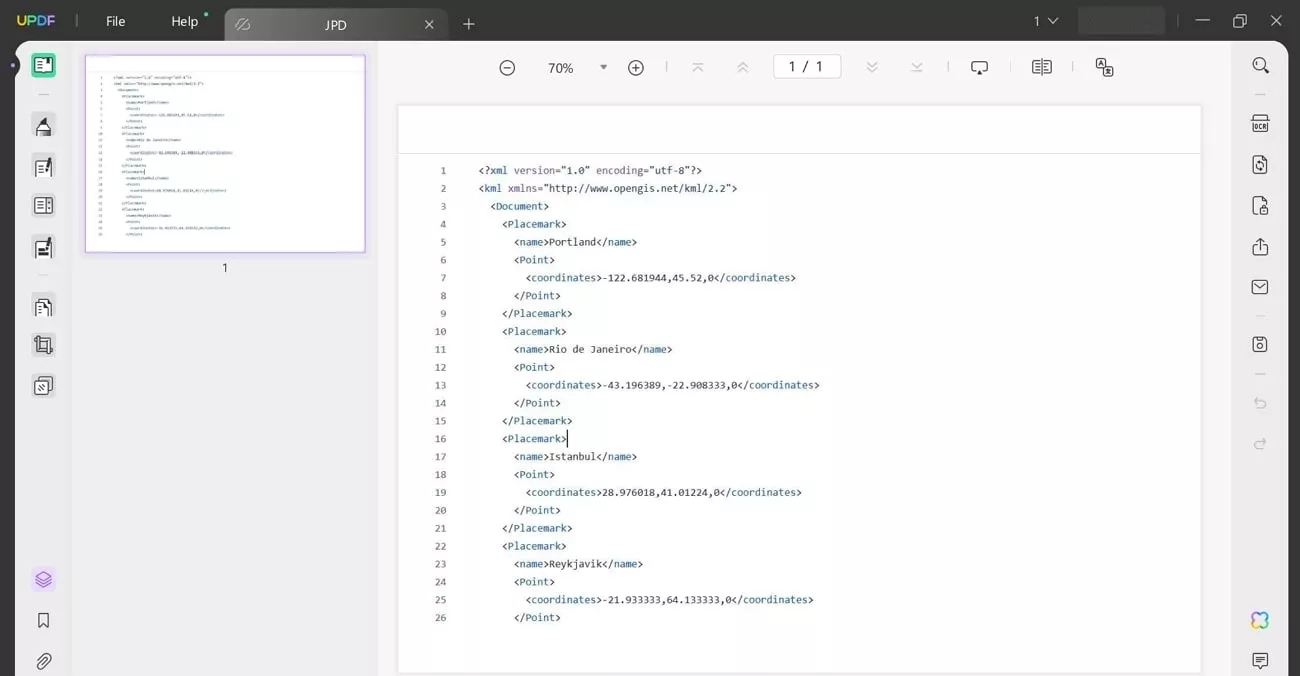The image size is (1300, 676).
Task: Select the JPD document tab
Action: click(x=336, y=25)
